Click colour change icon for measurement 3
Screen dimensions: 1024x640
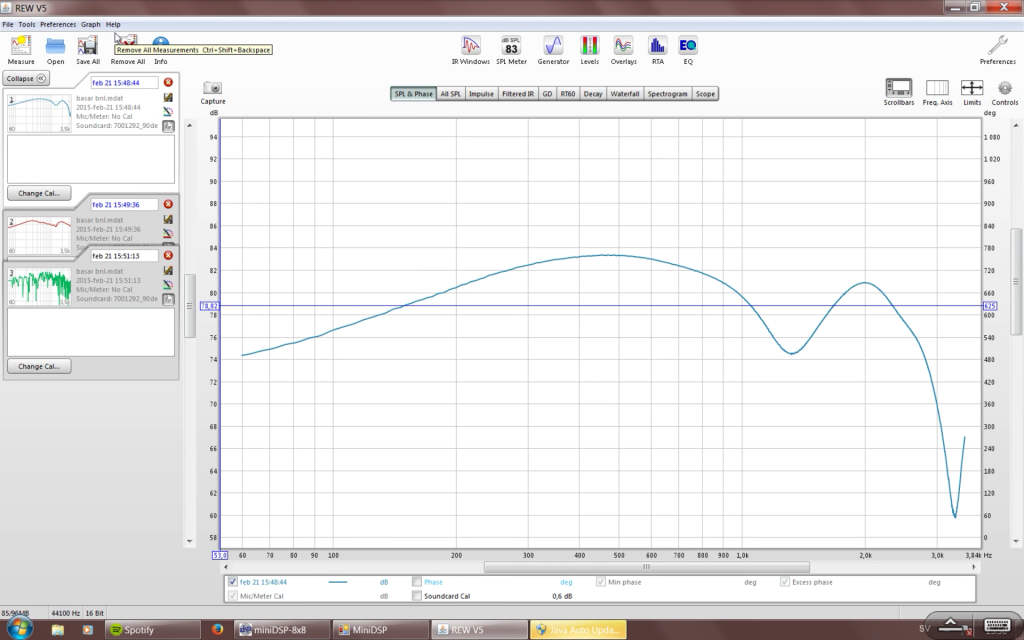(168, 285)
